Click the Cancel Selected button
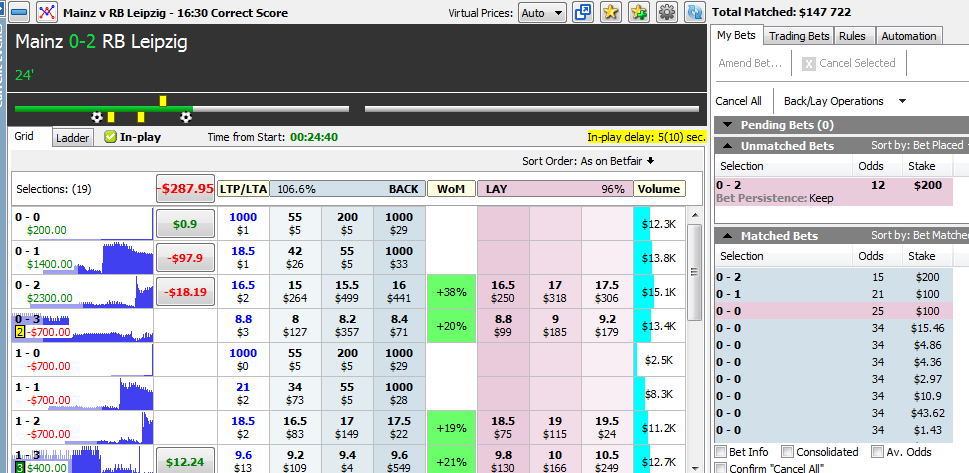 coord(850,63)
